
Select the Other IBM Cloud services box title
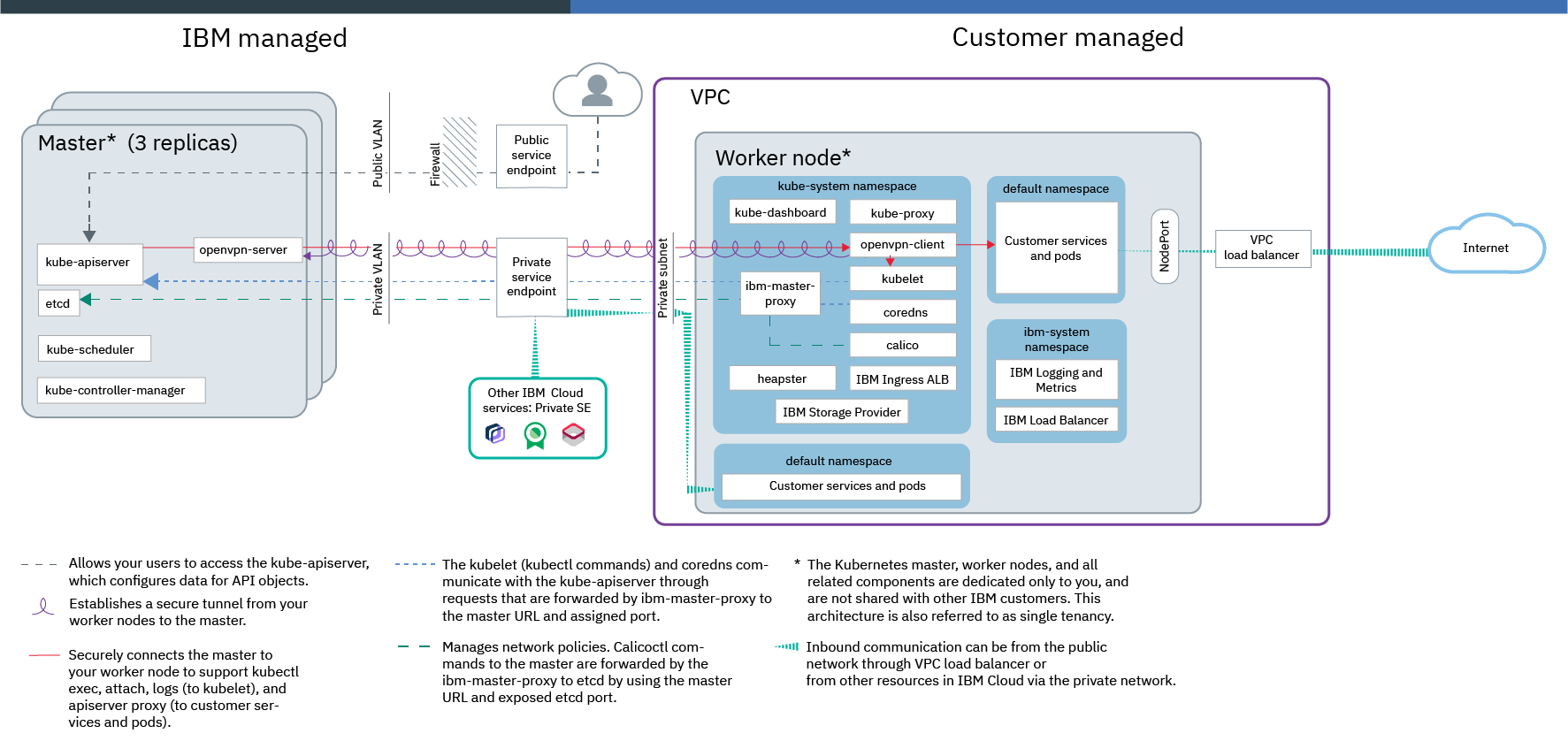pos(536,401)
